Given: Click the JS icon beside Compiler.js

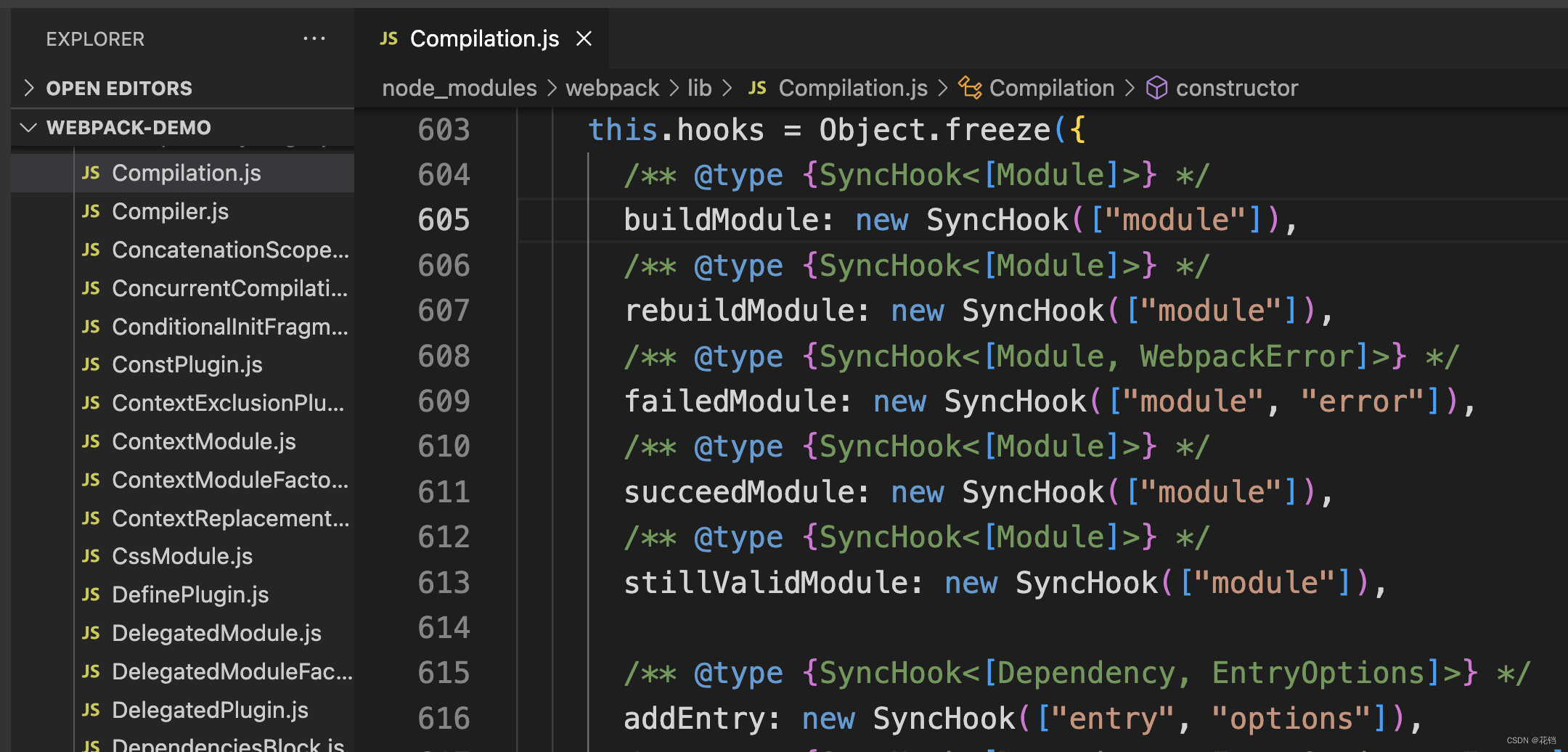Looking at the screenshot, I should pyautogui.click(x=91, y=211).
